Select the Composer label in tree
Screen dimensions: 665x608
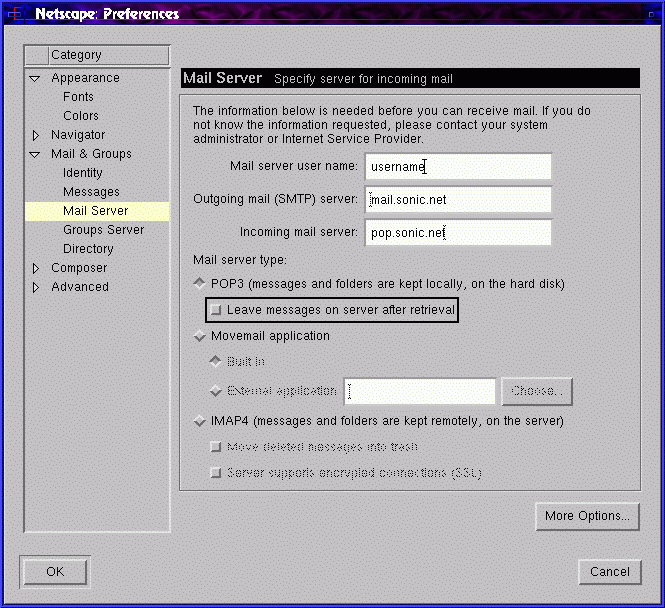pyautogui.click(x=79, y=268)
